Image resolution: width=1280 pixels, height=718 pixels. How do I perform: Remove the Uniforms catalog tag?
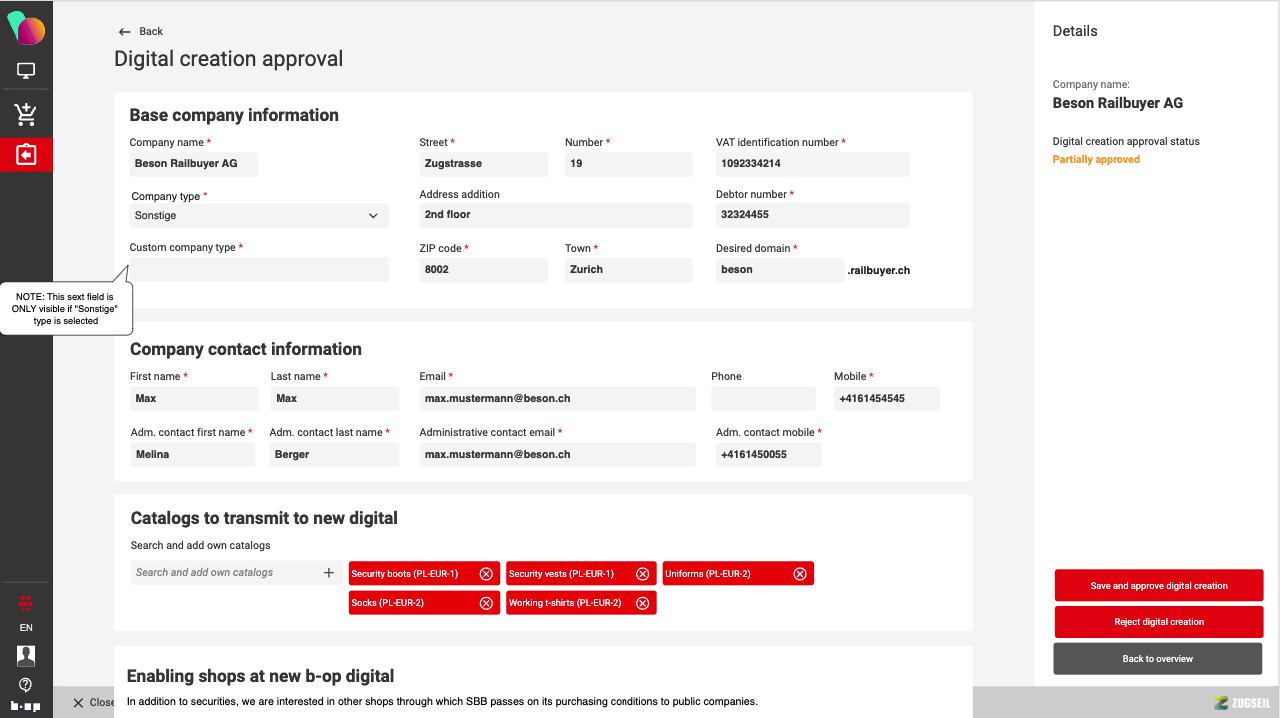[800, 574]
